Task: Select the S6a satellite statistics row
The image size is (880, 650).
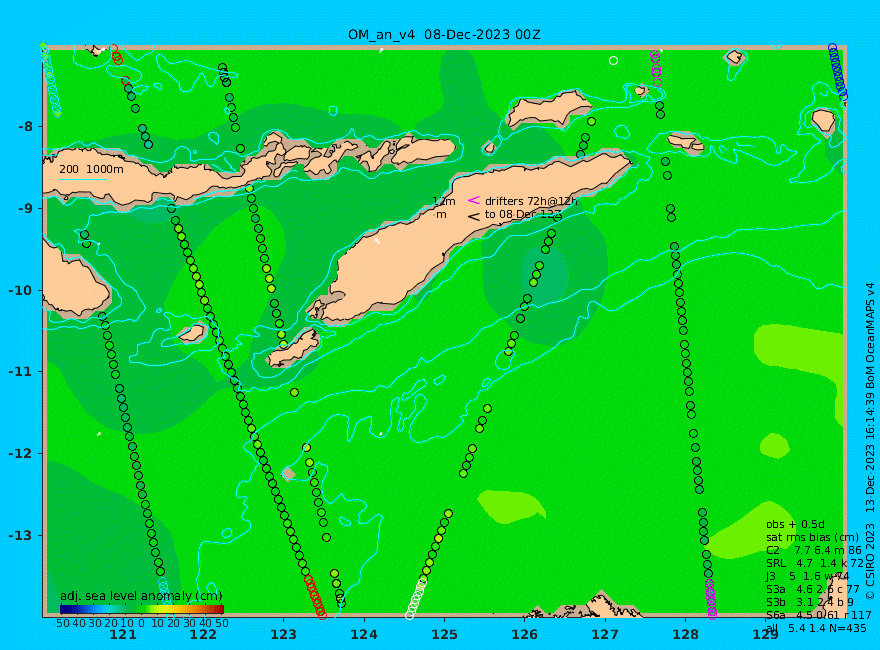Action: point(819,615)
